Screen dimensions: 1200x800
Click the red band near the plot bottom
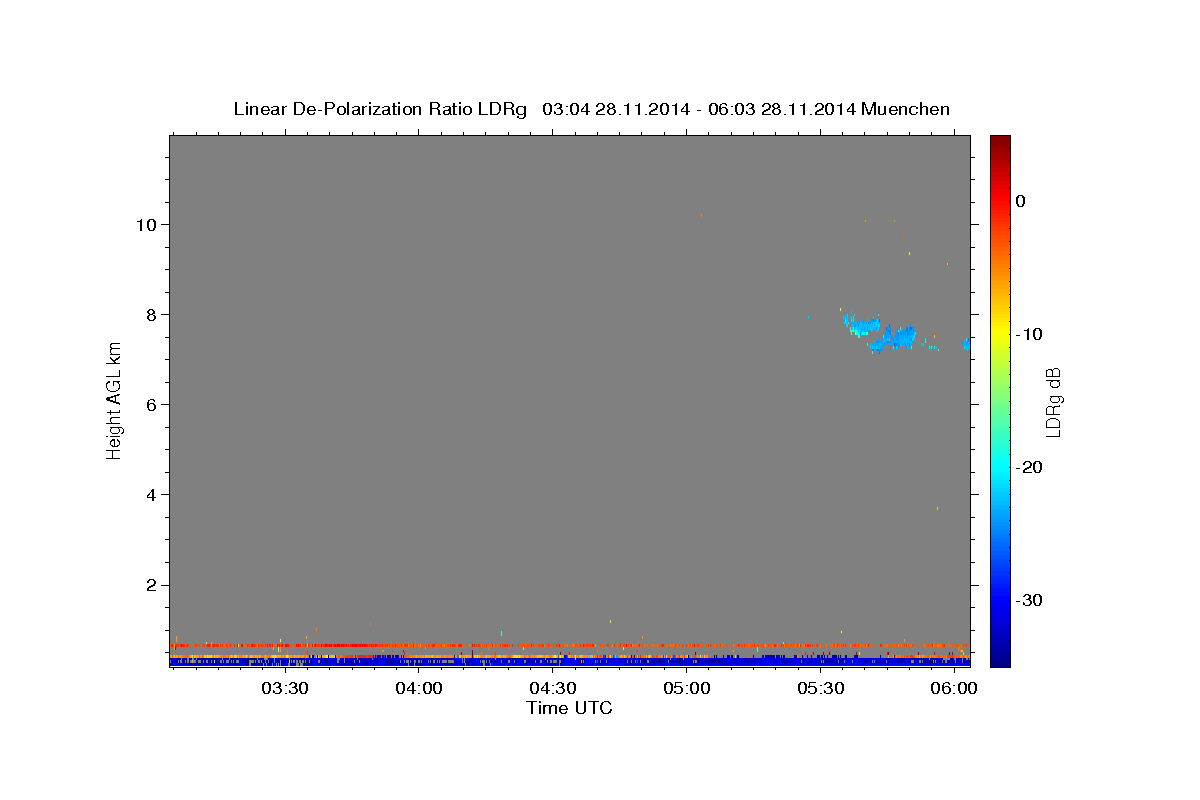[569, 645]
